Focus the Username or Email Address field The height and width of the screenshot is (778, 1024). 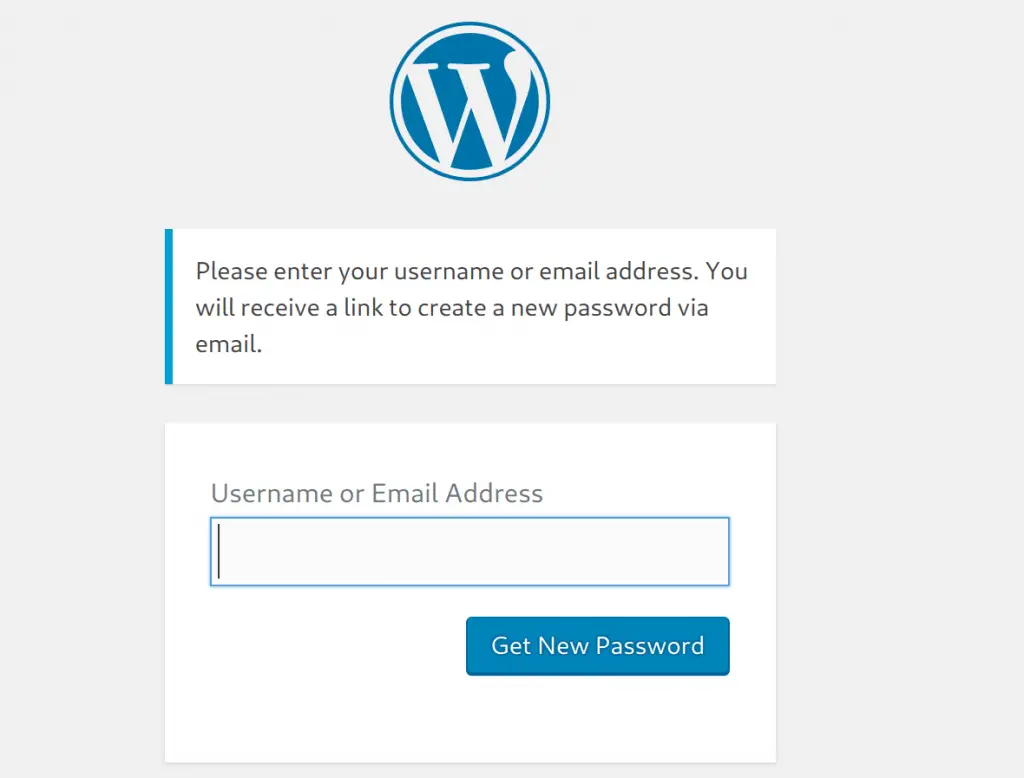point(470,551)
